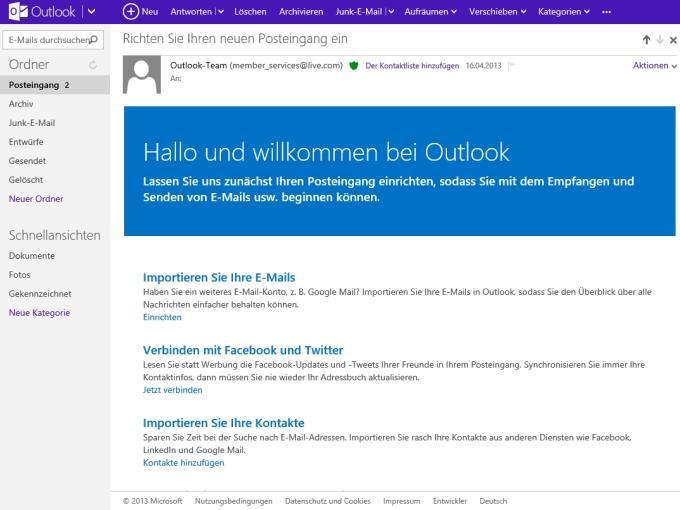Select the Posteingang folder
Screen dimensions: 680x510
click(55, 85)
